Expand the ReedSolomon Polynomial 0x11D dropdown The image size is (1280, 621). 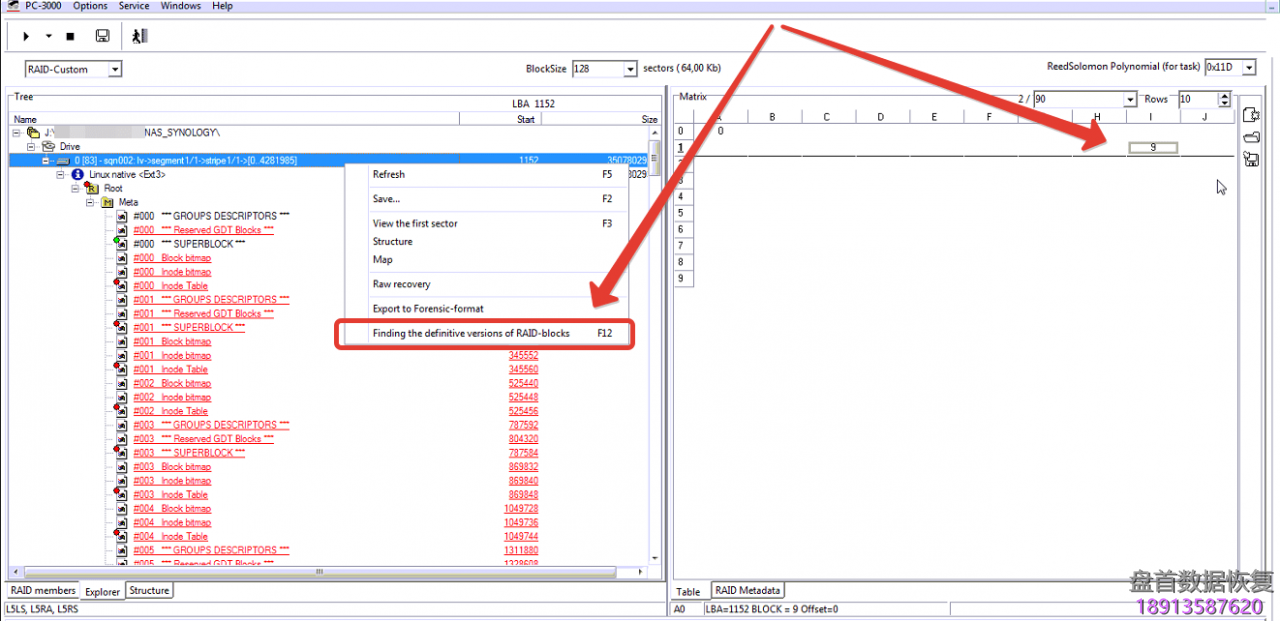(x=1250, y=67)
